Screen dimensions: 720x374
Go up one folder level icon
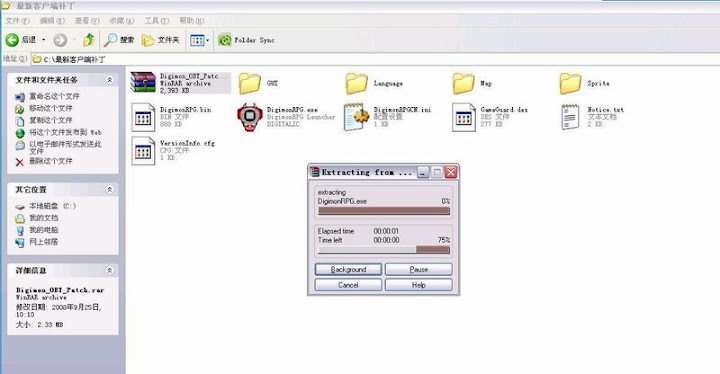(89, 40)
